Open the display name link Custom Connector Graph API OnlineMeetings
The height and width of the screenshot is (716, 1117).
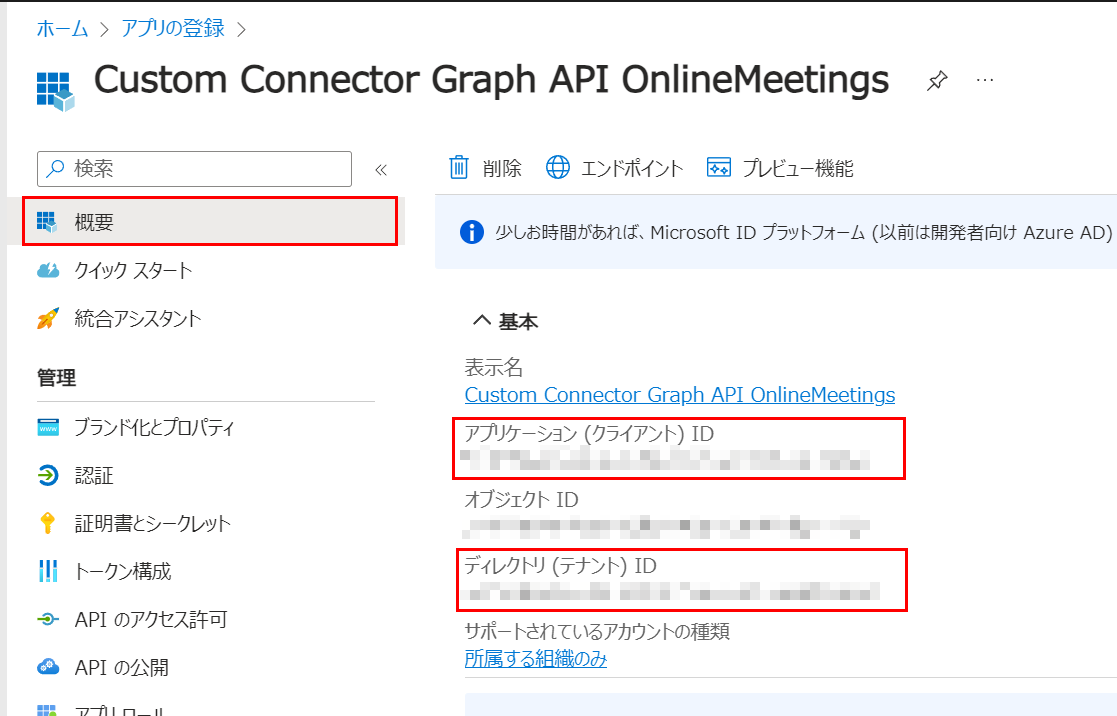pos(680,395)
